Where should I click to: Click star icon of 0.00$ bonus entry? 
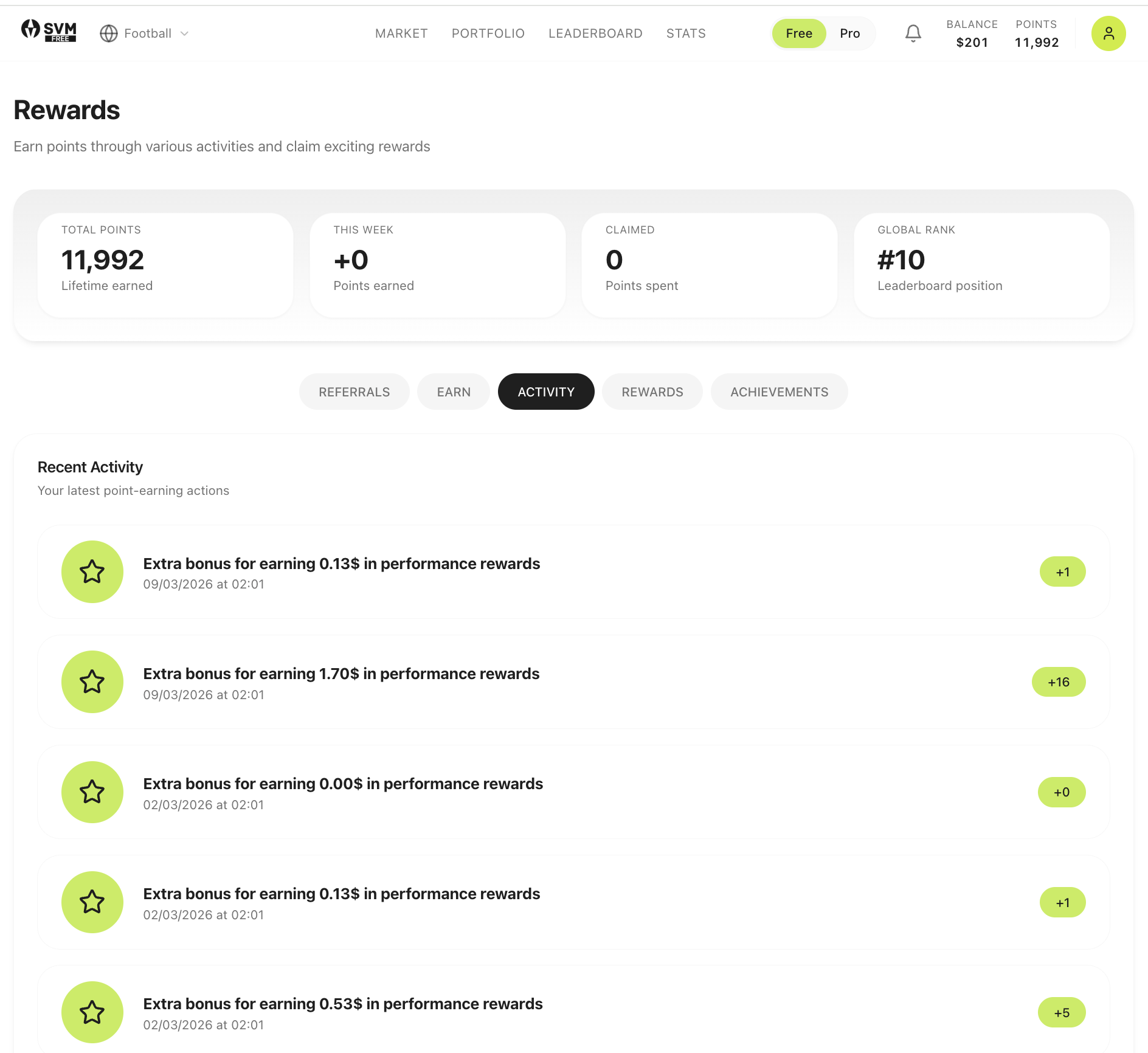(x=92, y=792)
